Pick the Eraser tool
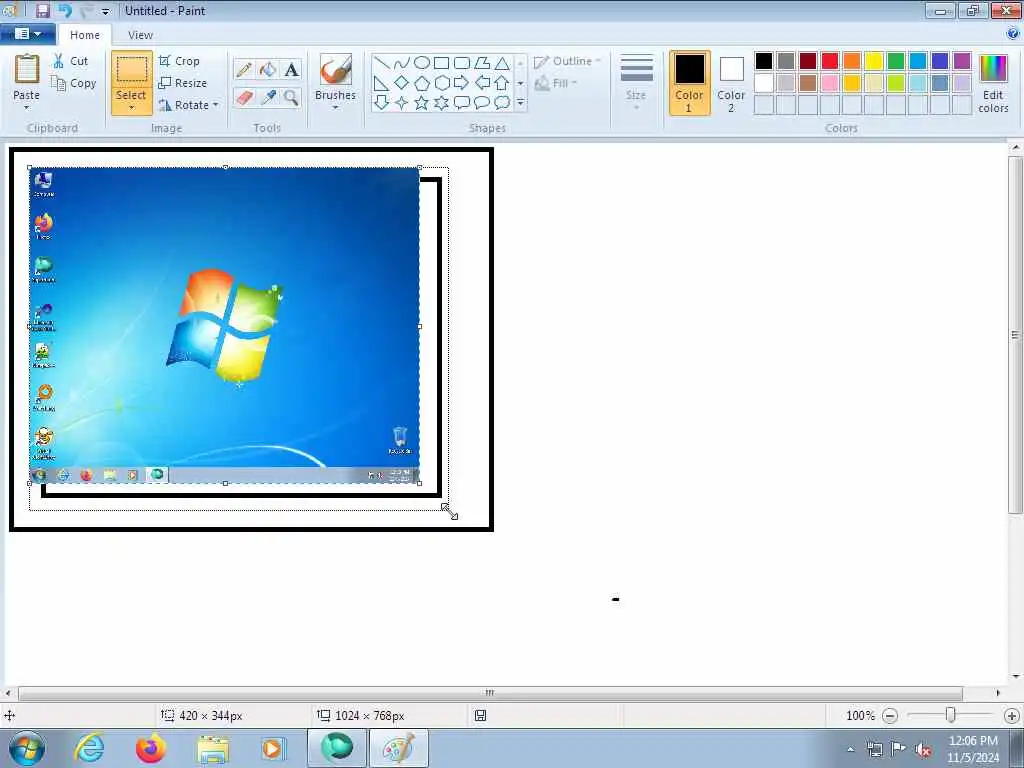Image resolution: width=1024 pixels, height=768 pixels. pyautogui.click(x=244, y=97)
